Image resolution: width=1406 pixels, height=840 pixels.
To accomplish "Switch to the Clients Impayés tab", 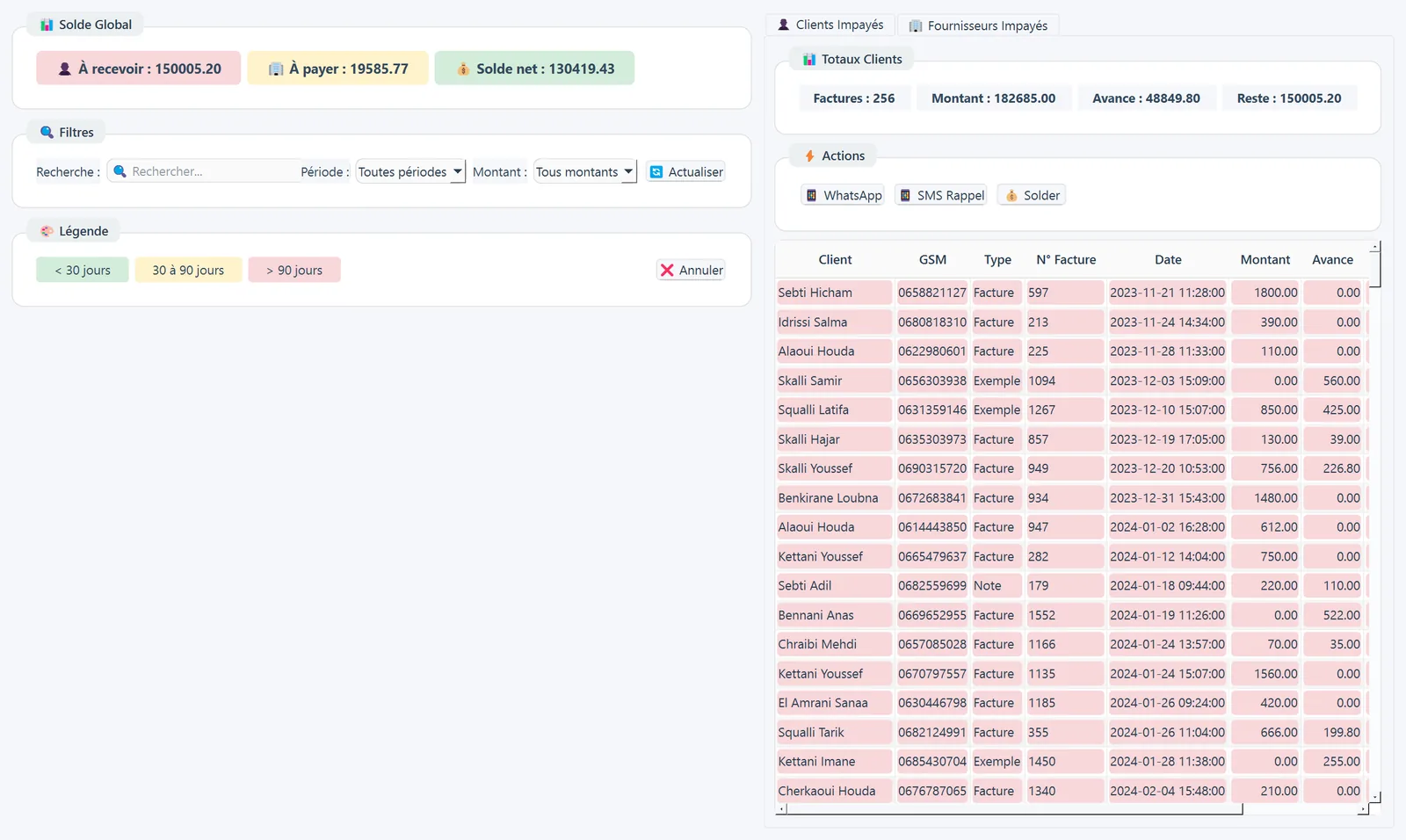I will 830,25.
